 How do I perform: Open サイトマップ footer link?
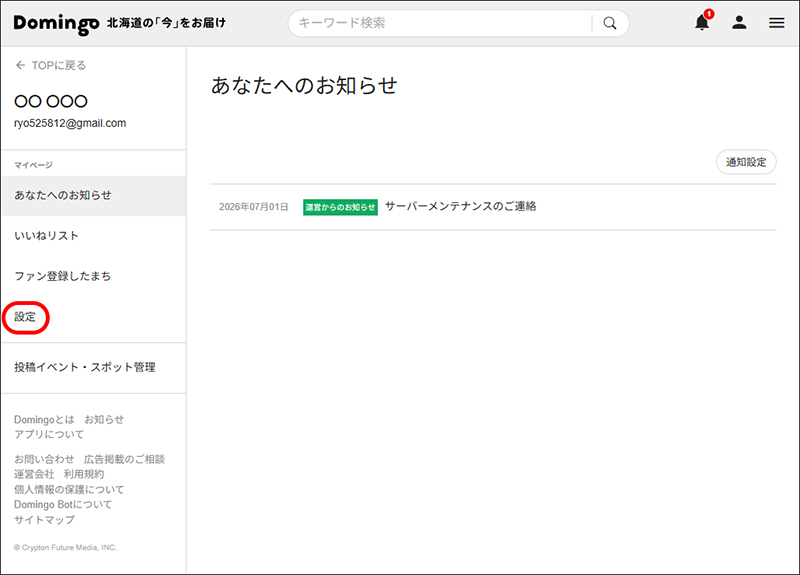point(44,519)
